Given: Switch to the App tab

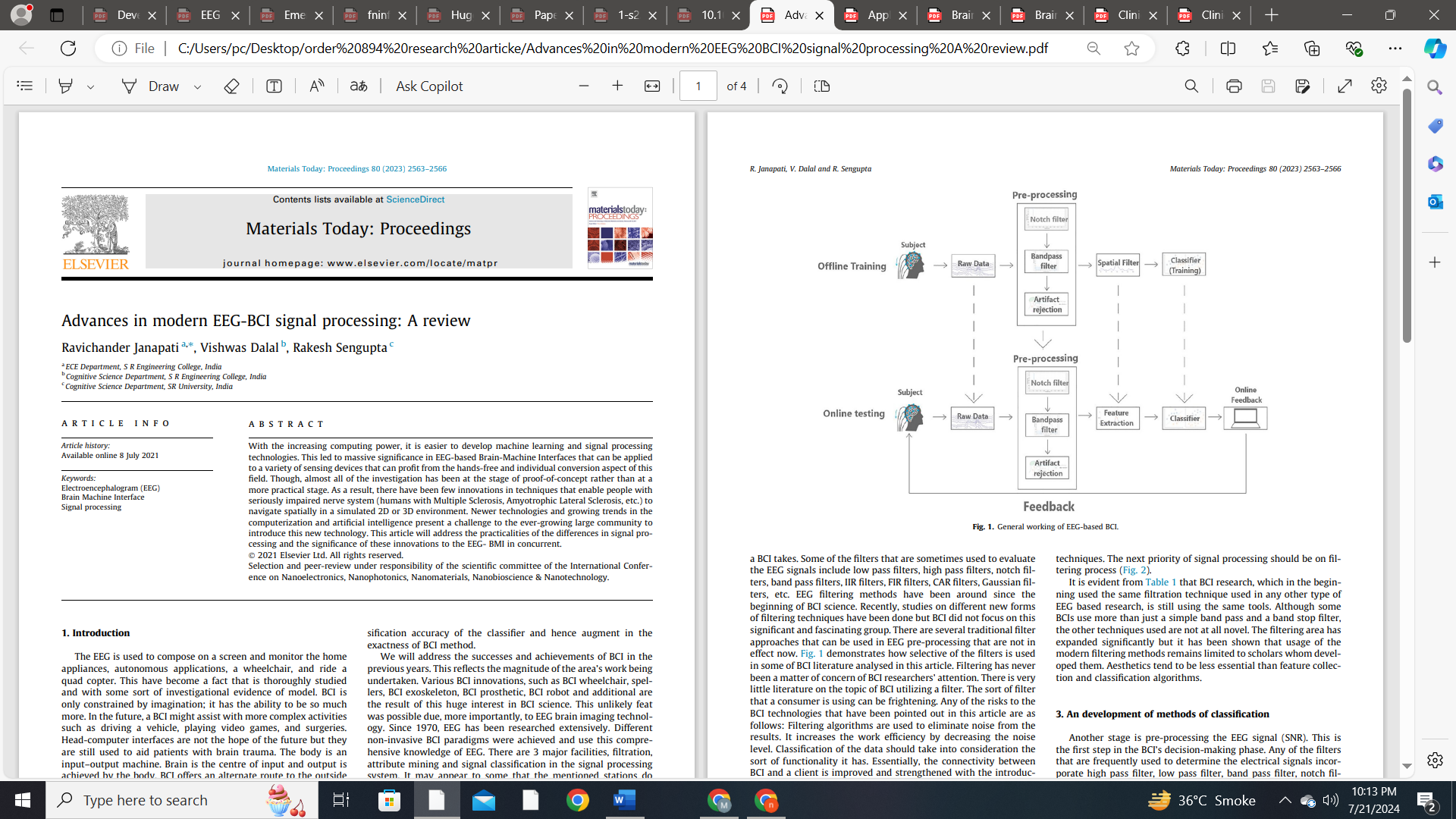Looking at the screenshot, I should [x=875, y=15].
